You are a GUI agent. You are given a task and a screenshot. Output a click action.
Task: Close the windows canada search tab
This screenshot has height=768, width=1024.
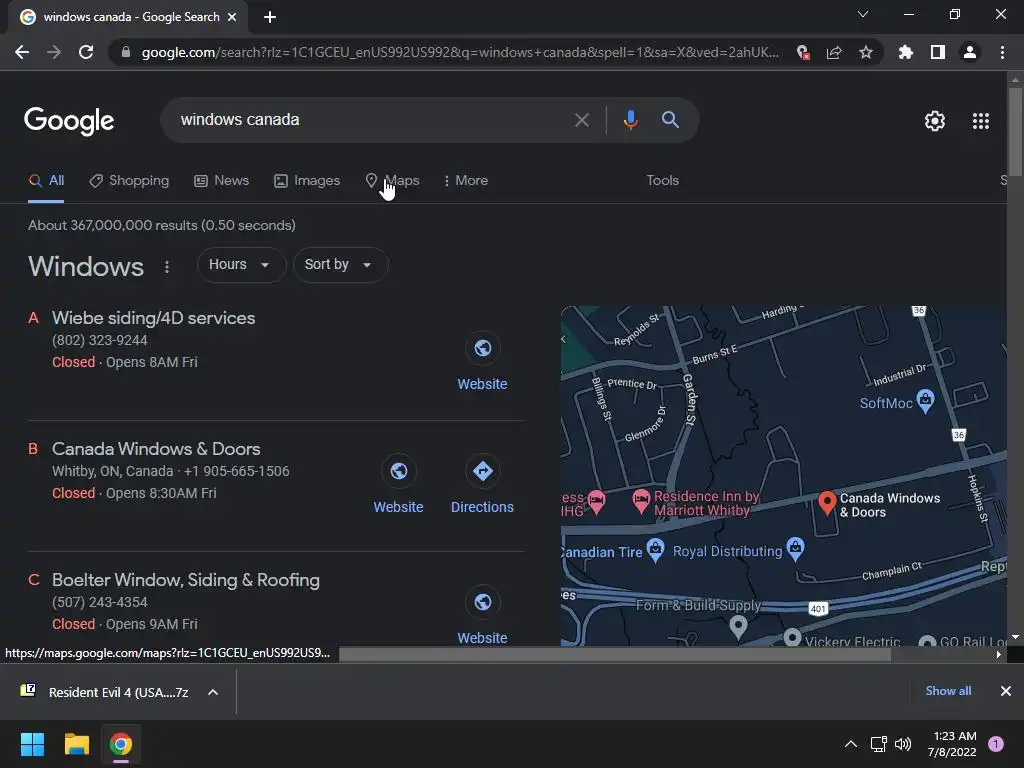(232, 17)
